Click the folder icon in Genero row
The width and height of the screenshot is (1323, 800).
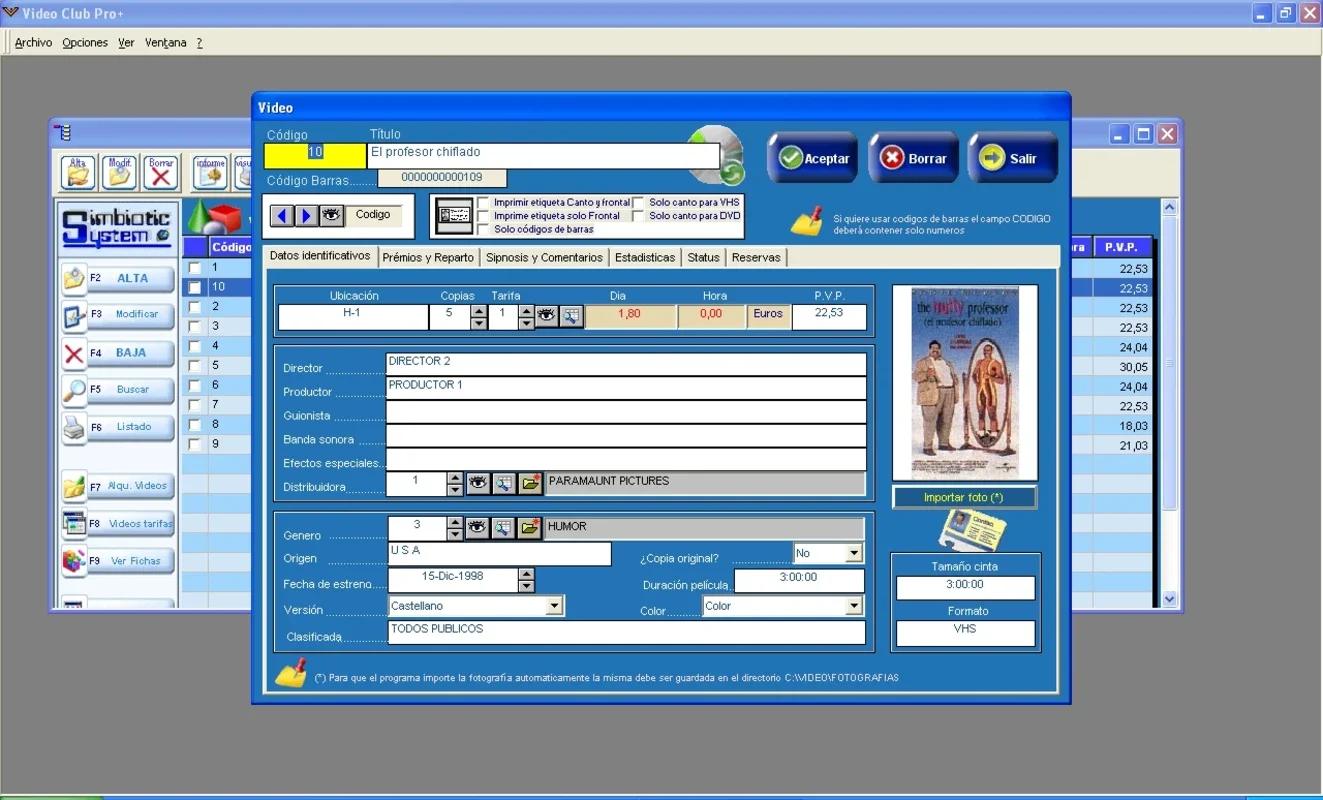(x=530, y=528)
